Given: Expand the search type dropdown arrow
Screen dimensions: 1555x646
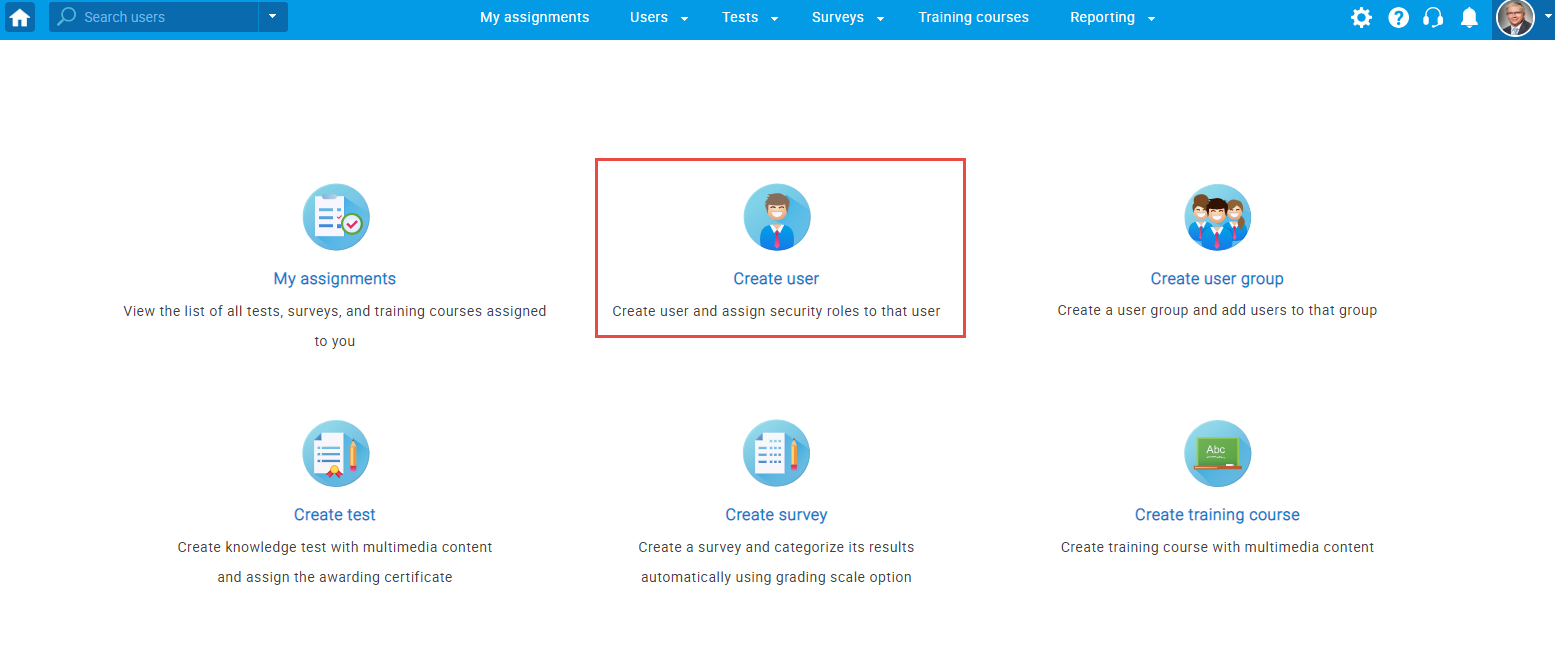Looking at the screenshot, I should [x=272, y=17].
